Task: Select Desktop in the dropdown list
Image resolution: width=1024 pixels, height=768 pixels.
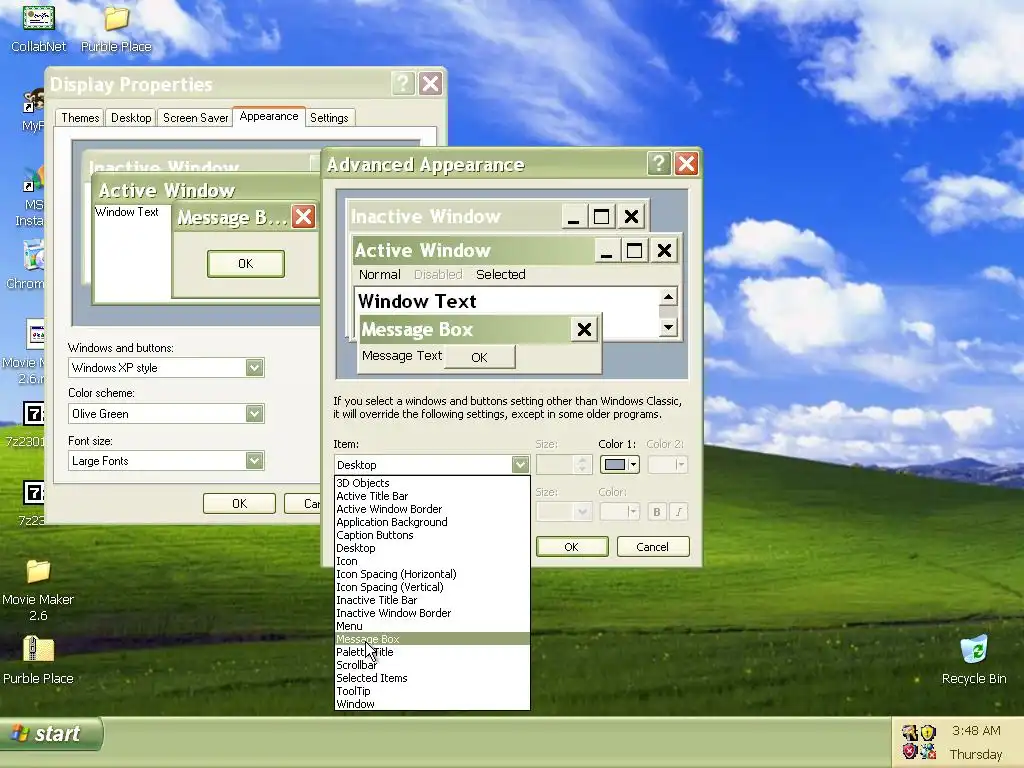Action: (432, 549)
